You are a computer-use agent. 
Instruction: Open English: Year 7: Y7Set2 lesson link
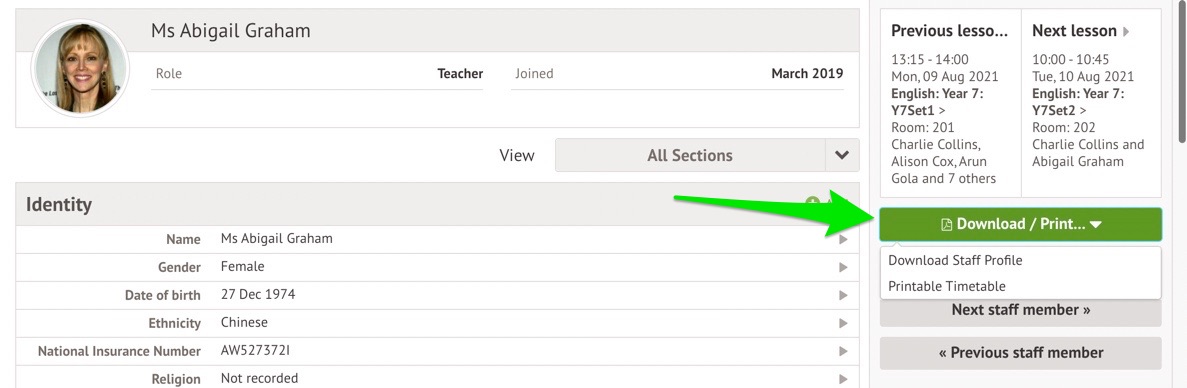tap(1078, 102)
